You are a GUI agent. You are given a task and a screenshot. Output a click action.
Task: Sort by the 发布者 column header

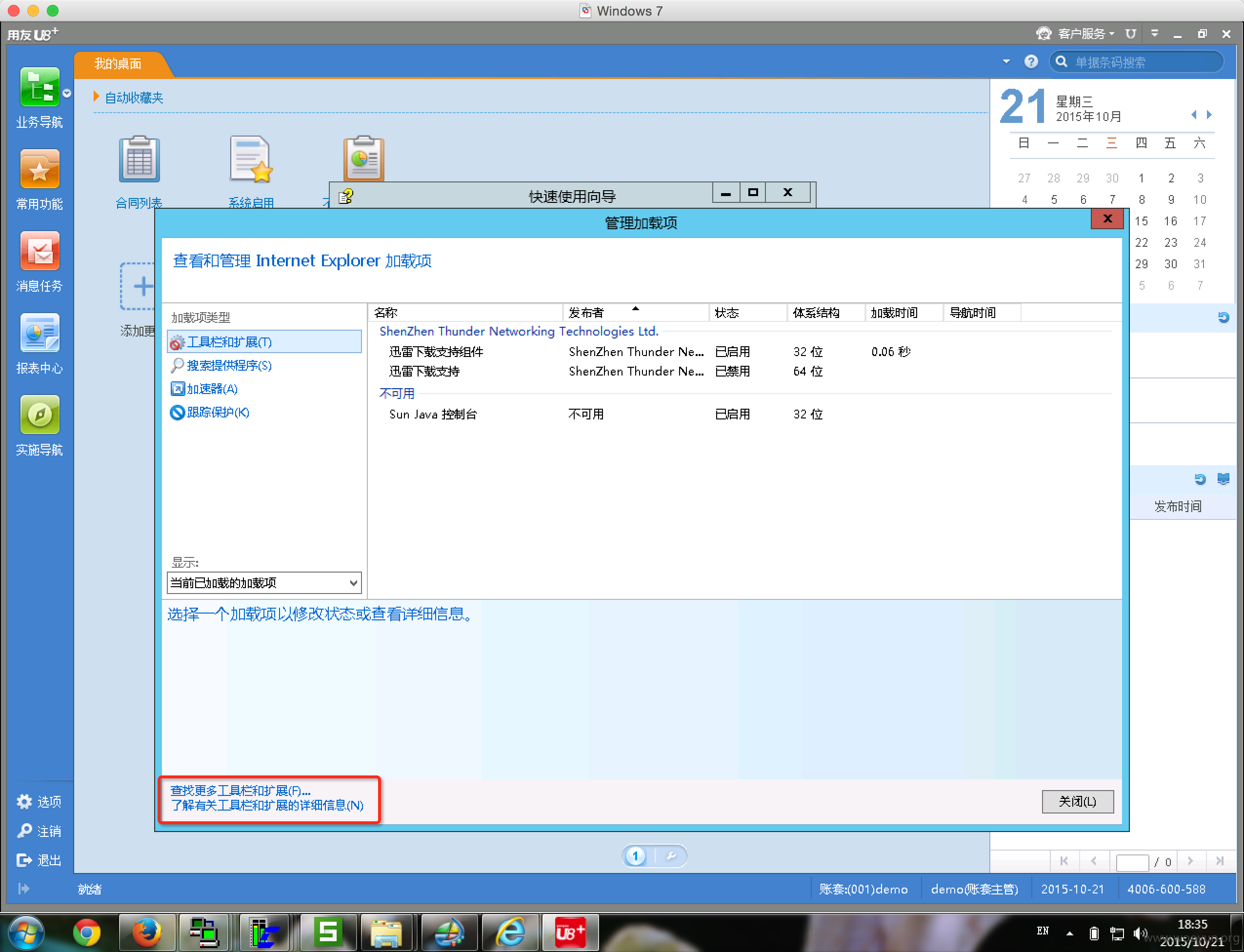pos(635,312)
